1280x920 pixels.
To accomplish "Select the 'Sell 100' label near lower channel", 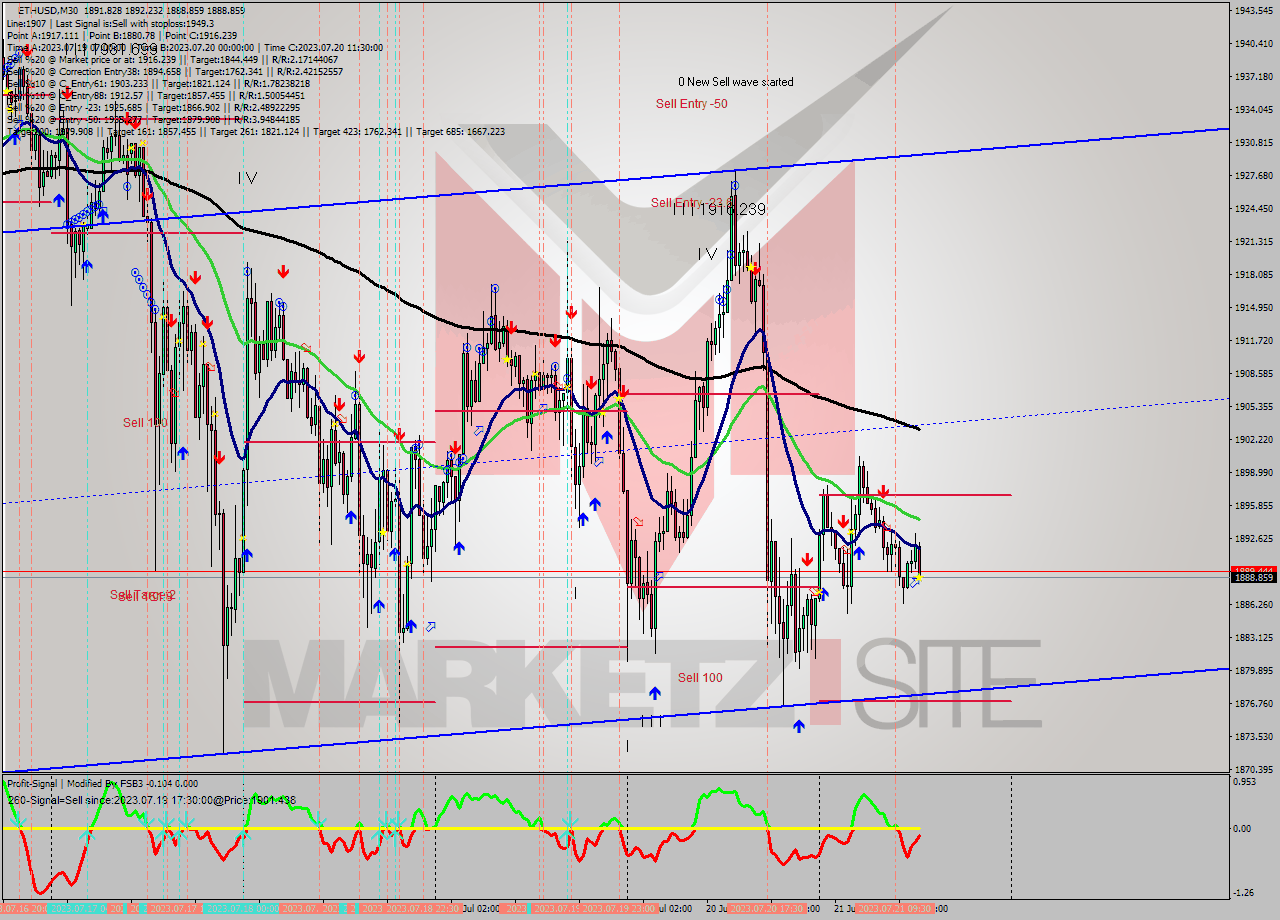I will tap(700, 677).
